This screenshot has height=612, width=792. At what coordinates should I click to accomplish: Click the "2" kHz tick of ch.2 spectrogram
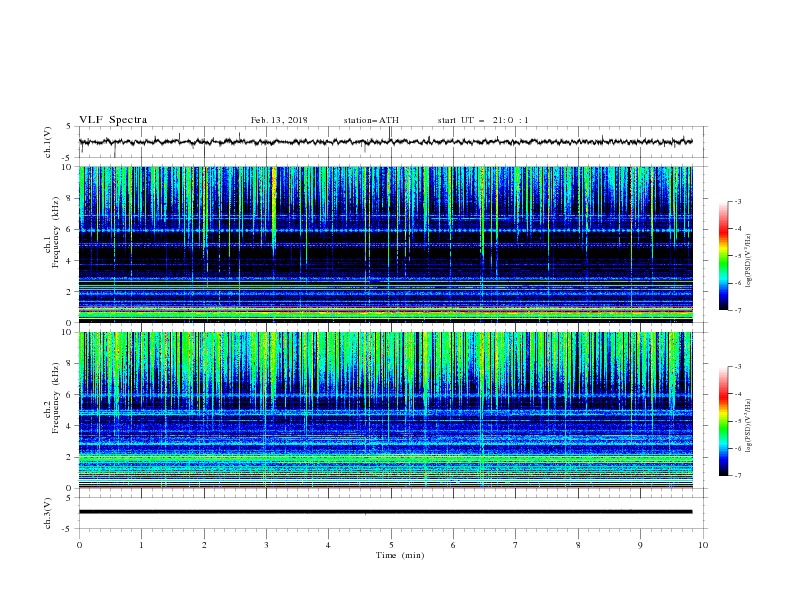(69, 457)
